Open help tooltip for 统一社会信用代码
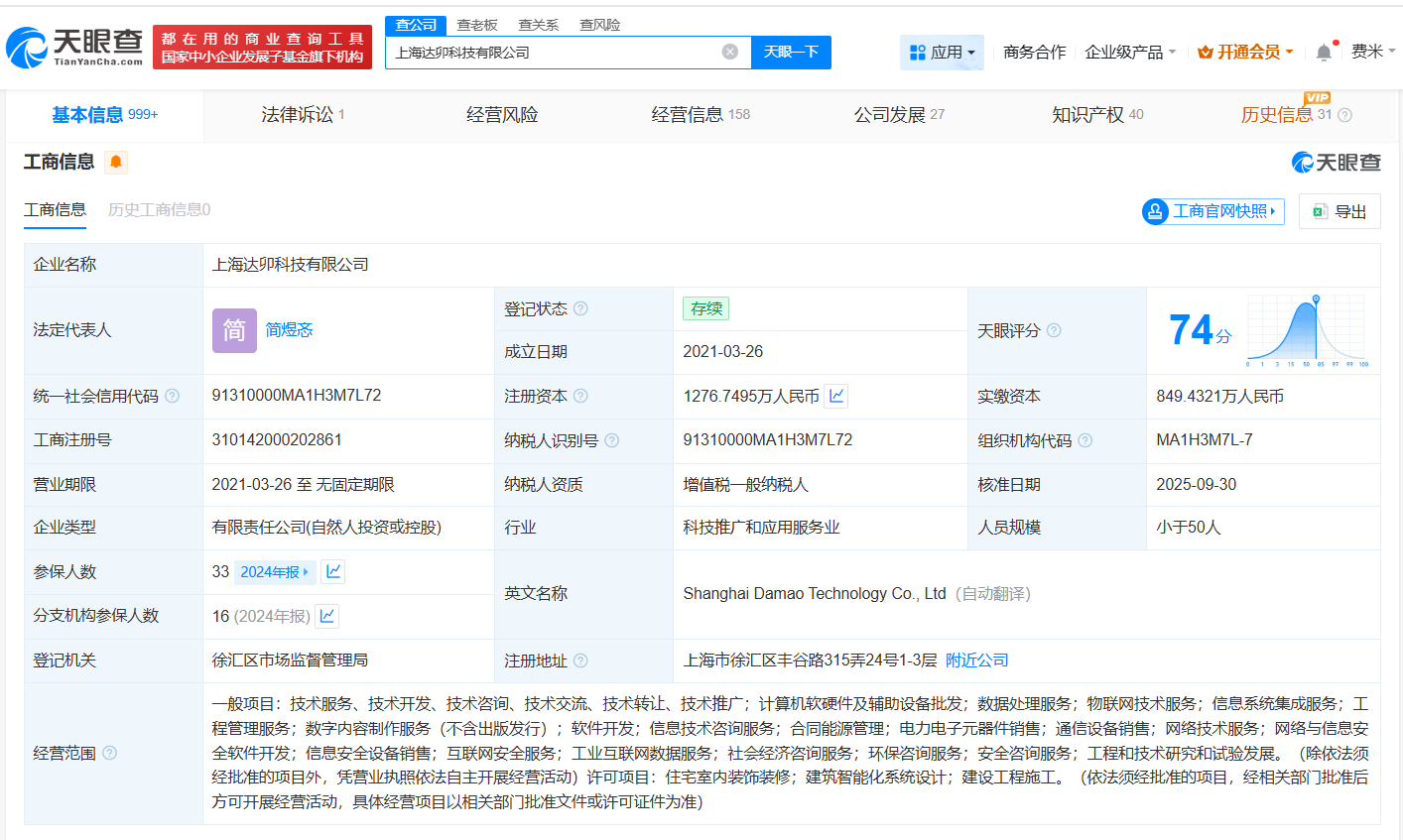Screen dimensions: 1403x840 [x=172, y=395]
